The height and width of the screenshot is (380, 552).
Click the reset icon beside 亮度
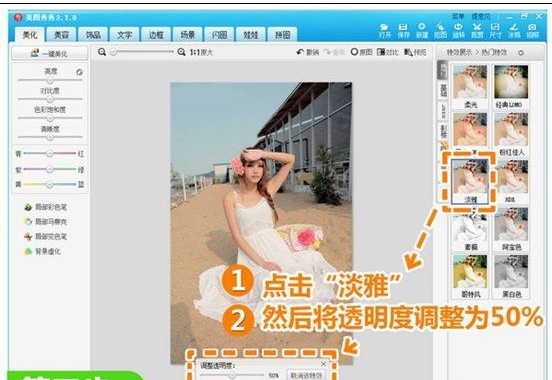(x=80, y=72)
